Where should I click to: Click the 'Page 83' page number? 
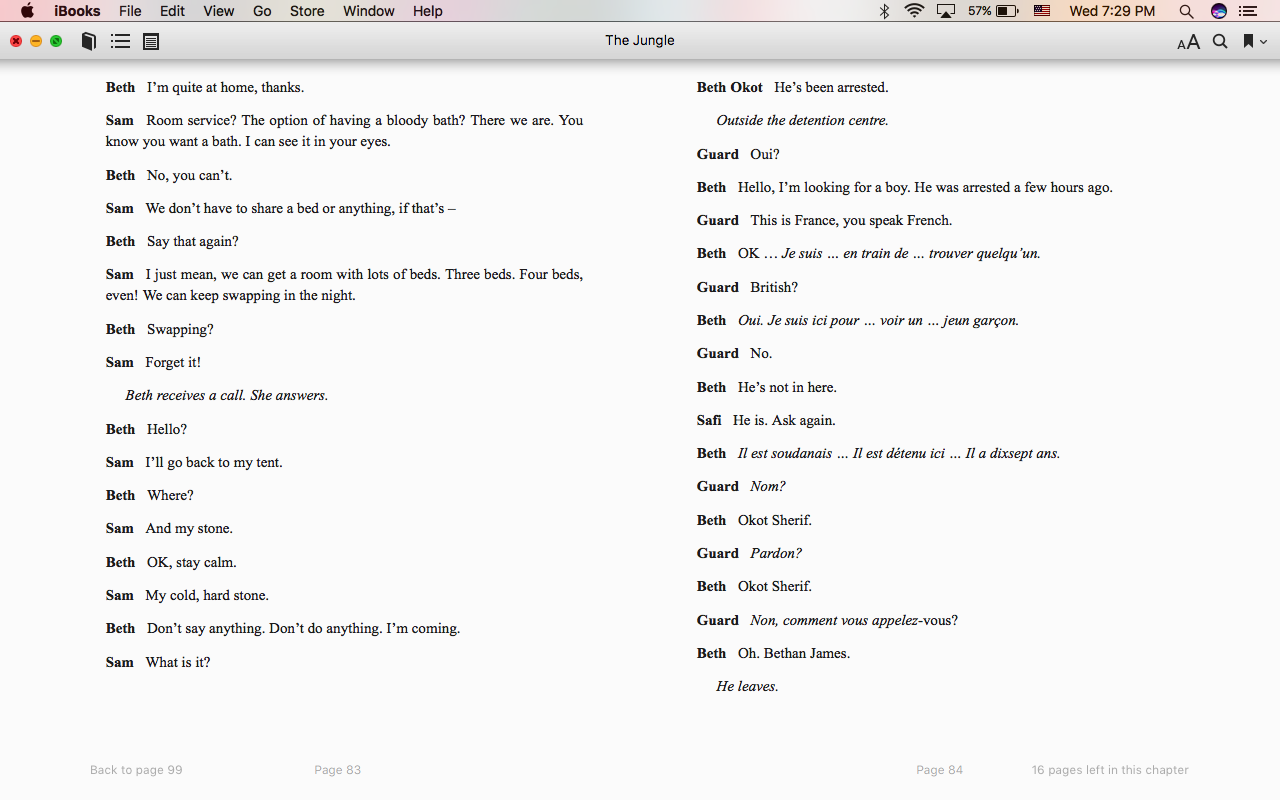click(337, 770)
